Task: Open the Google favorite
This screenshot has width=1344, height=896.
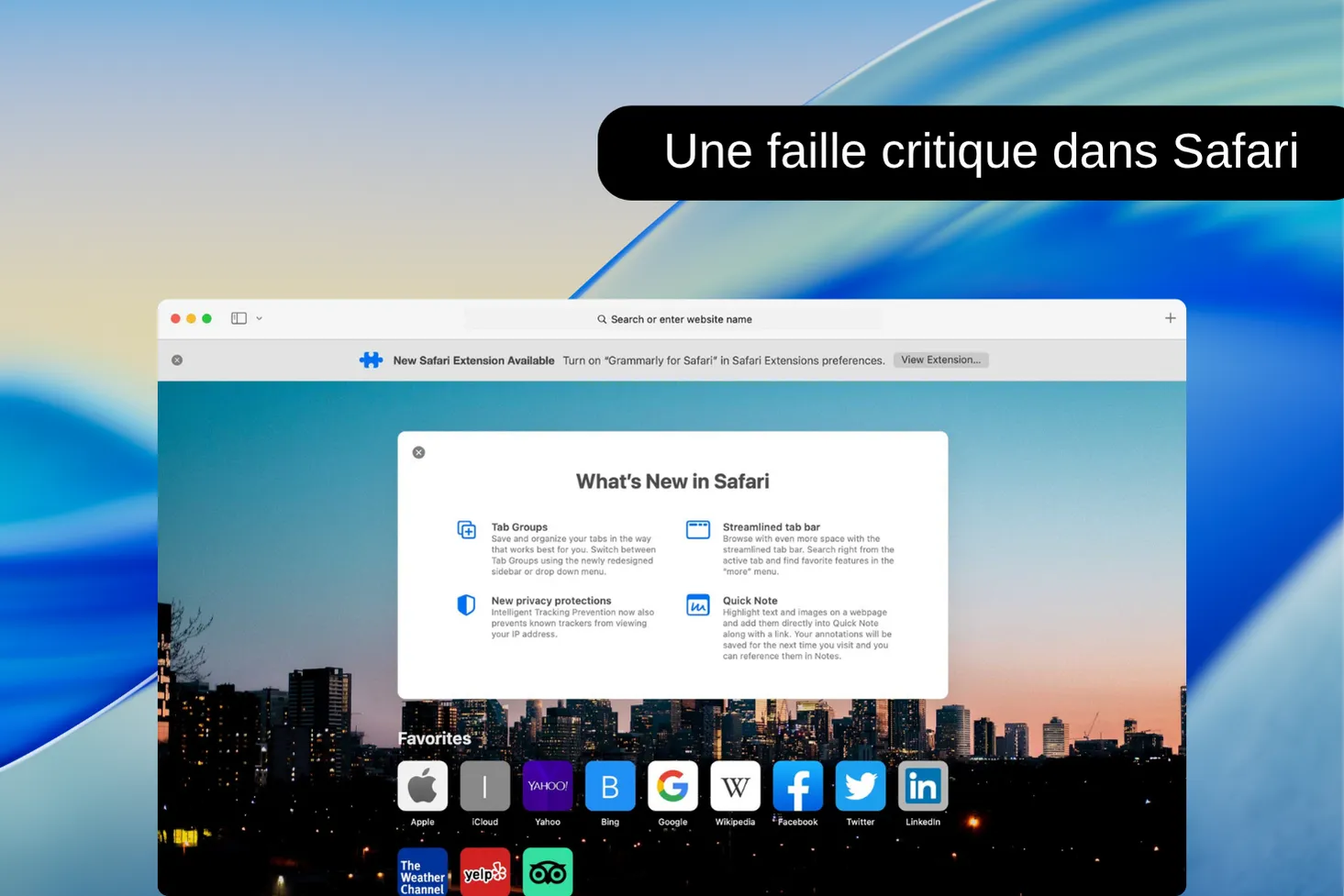Action: [672, 786]
